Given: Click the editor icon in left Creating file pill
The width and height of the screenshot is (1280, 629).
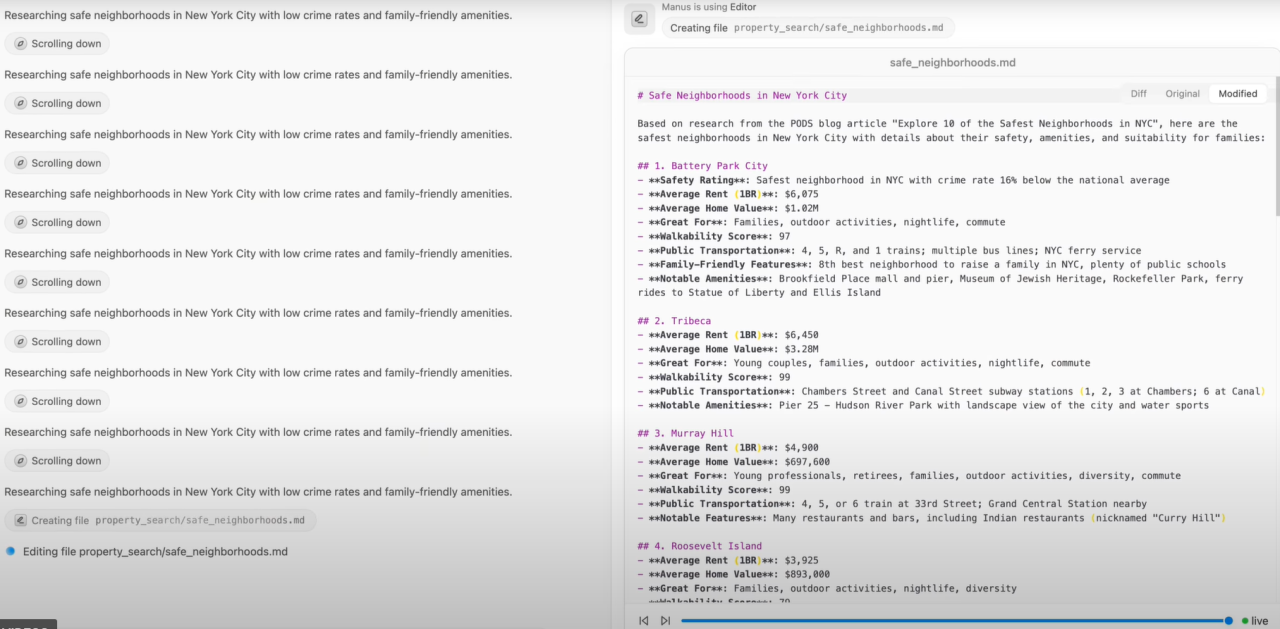Looking at the screenshot, I should [x=20, y=521].
